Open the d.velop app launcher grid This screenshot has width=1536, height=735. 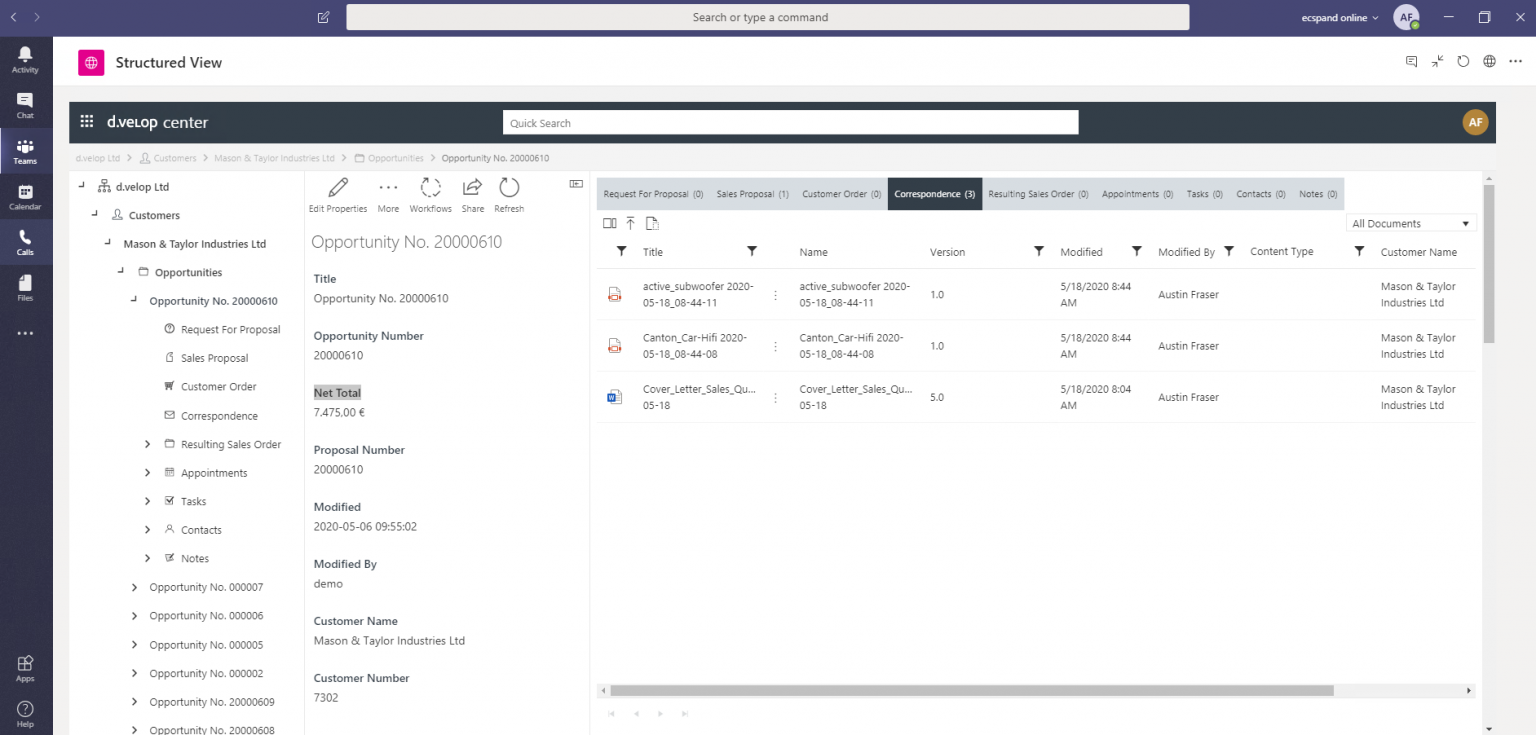click(x=87, y=122)
